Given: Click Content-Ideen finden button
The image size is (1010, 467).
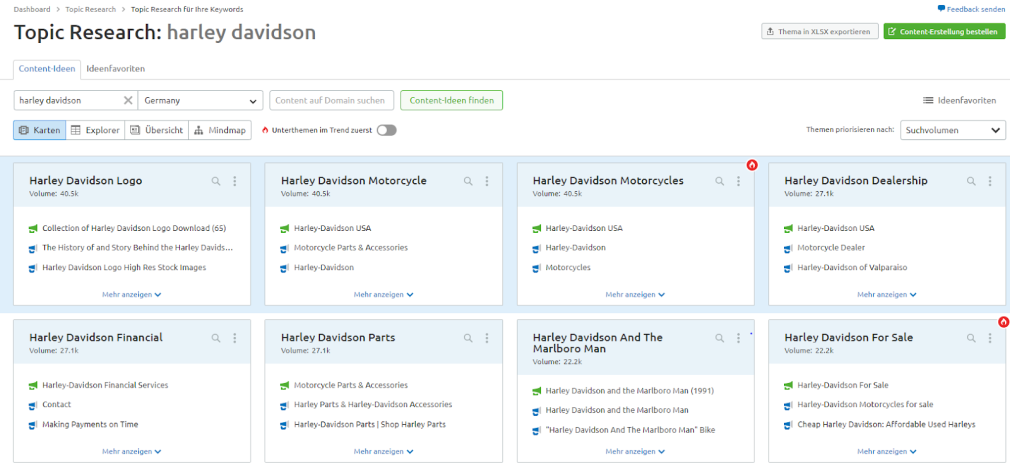Looking at the screenshot, I should pos(452,100).
